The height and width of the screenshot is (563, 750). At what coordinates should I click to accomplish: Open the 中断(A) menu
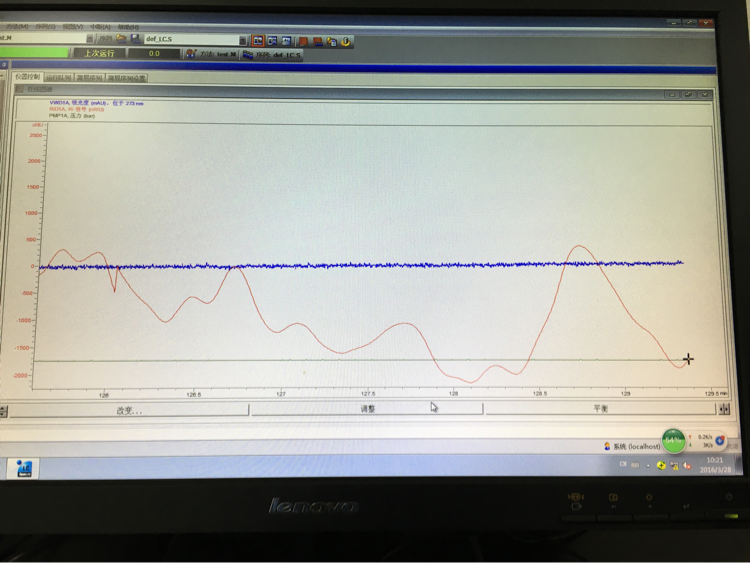click(x=100, y=27)
